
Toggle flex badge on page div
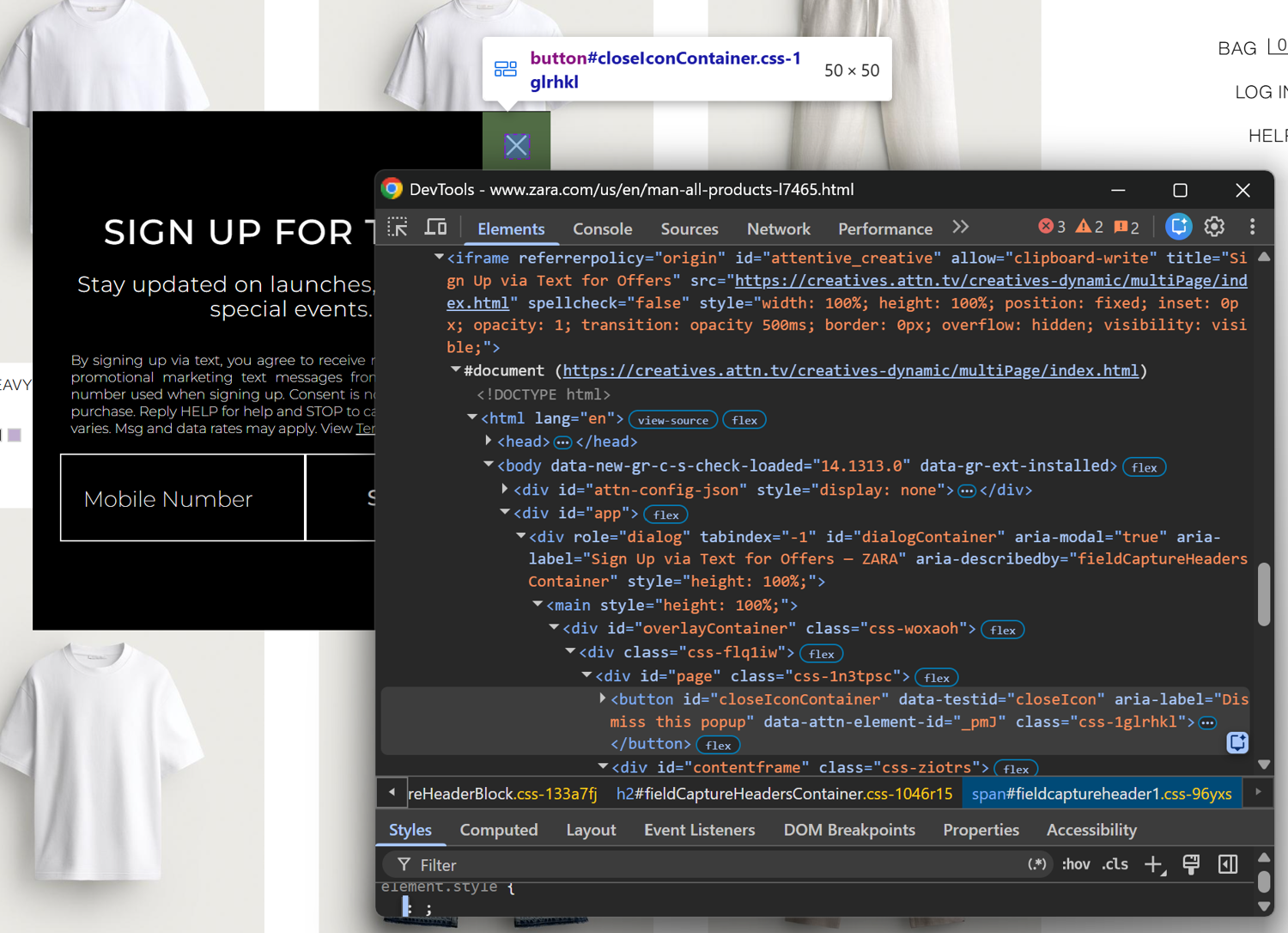(x=936, y=678)
